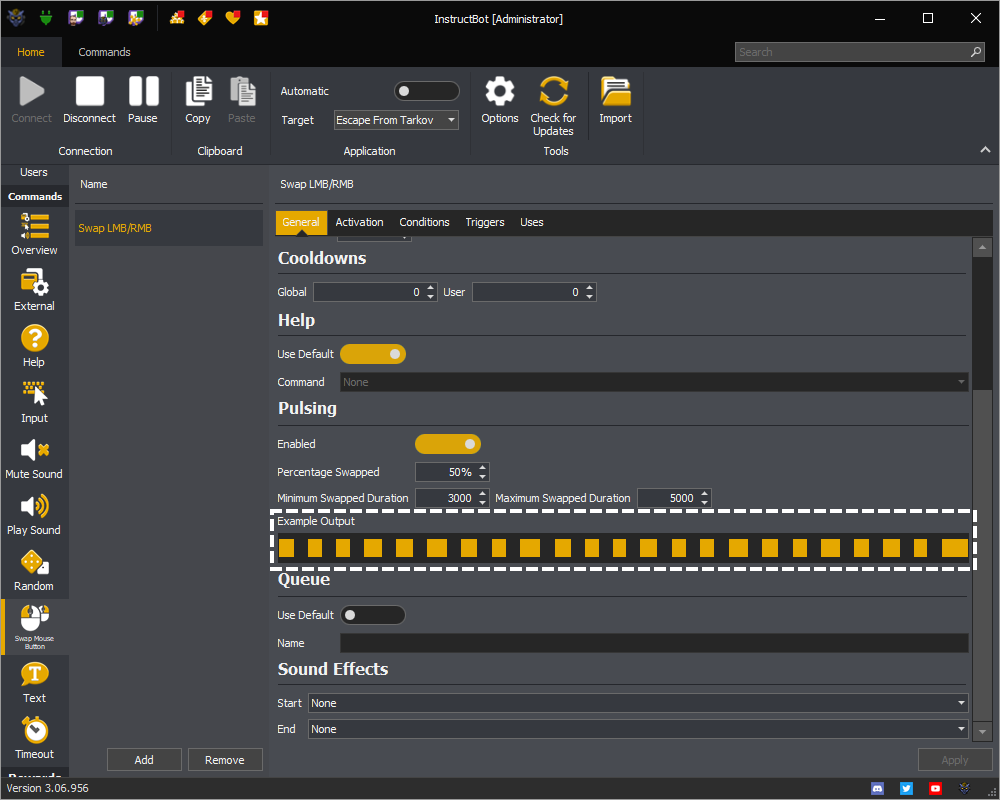1000x800 pixels.
Task: Increase the User cooldown value
Action: pyautogui.click(x=589, y=288)
